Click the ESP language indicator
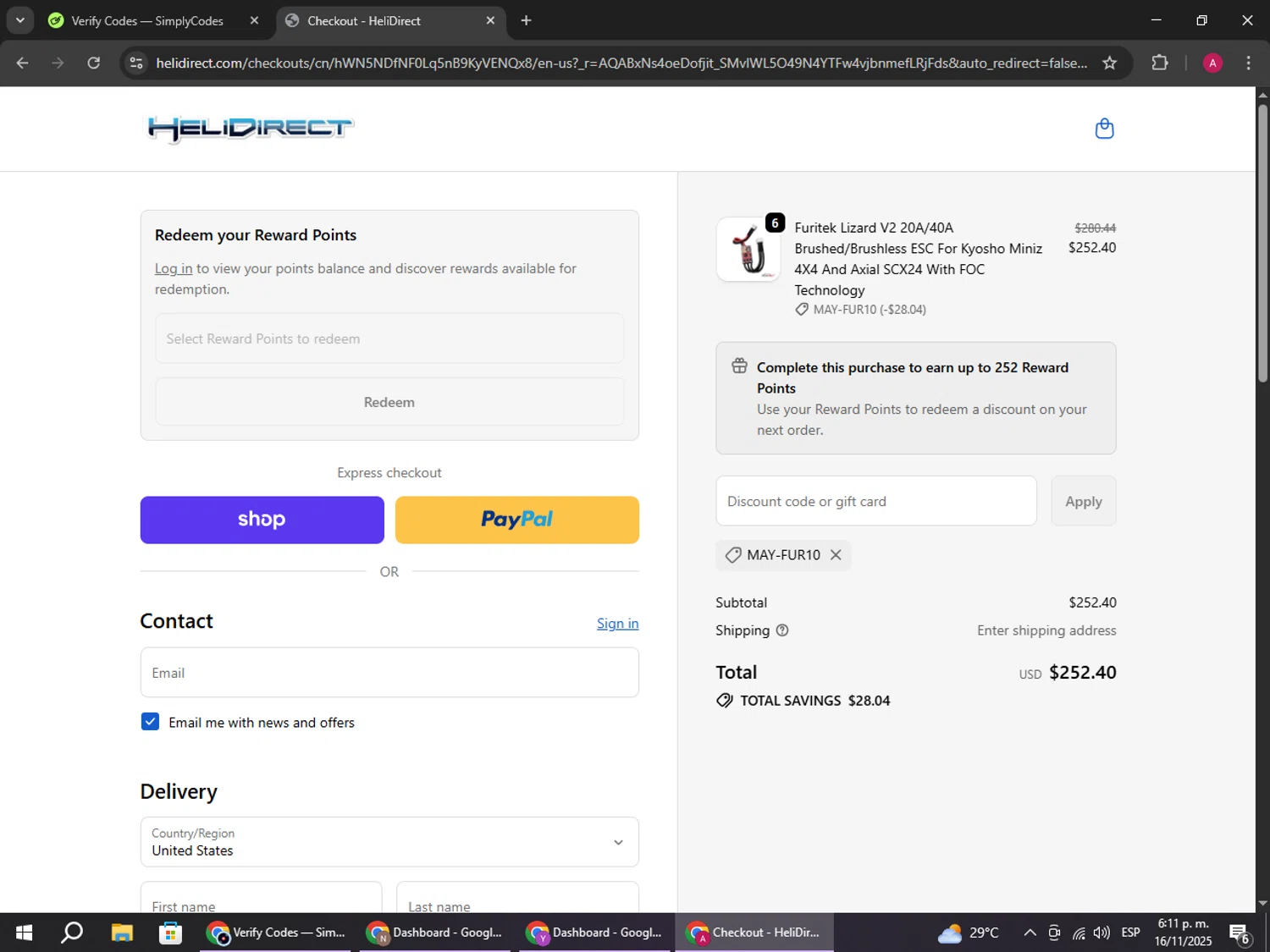Screen dimensions: 1270x952 click(x=1130, y=933)
